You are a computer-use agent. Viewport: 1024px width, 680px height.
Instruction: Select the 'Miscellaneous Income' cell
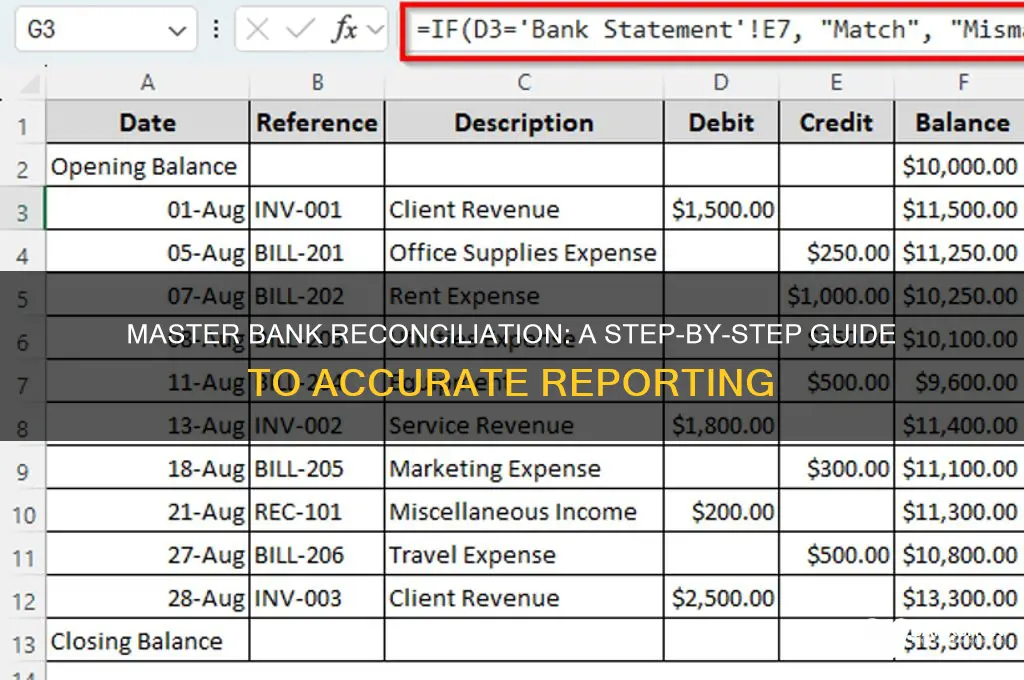(524, 511)
